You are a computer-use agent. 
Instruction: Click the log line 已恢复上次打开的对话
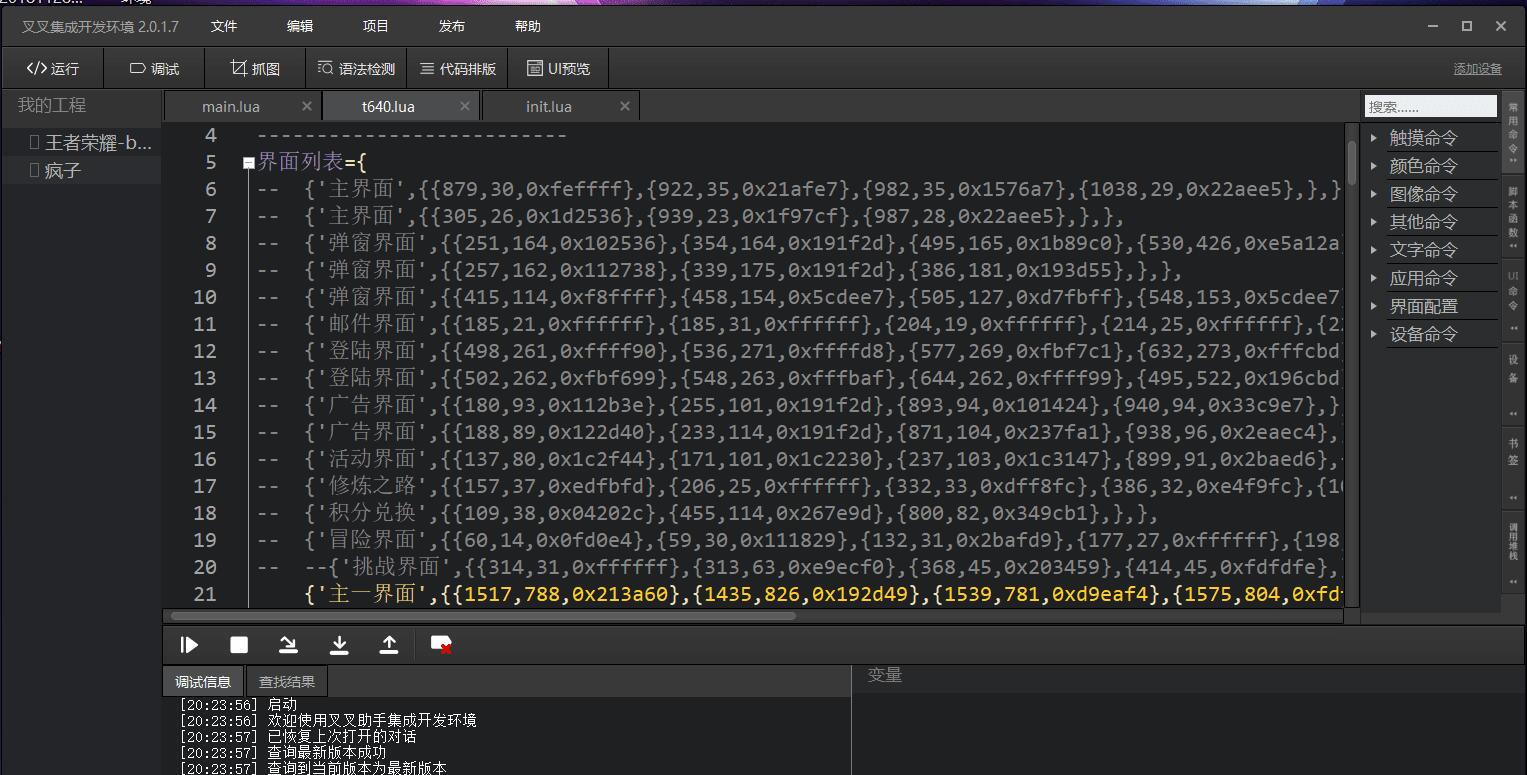[x=298, y=736]
